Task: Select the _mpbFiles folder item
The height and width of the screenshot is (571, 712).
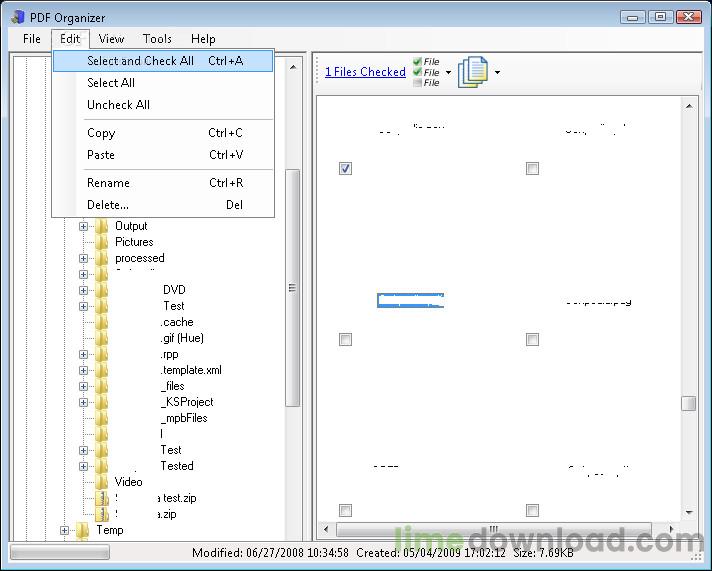Action: (184, 418)
